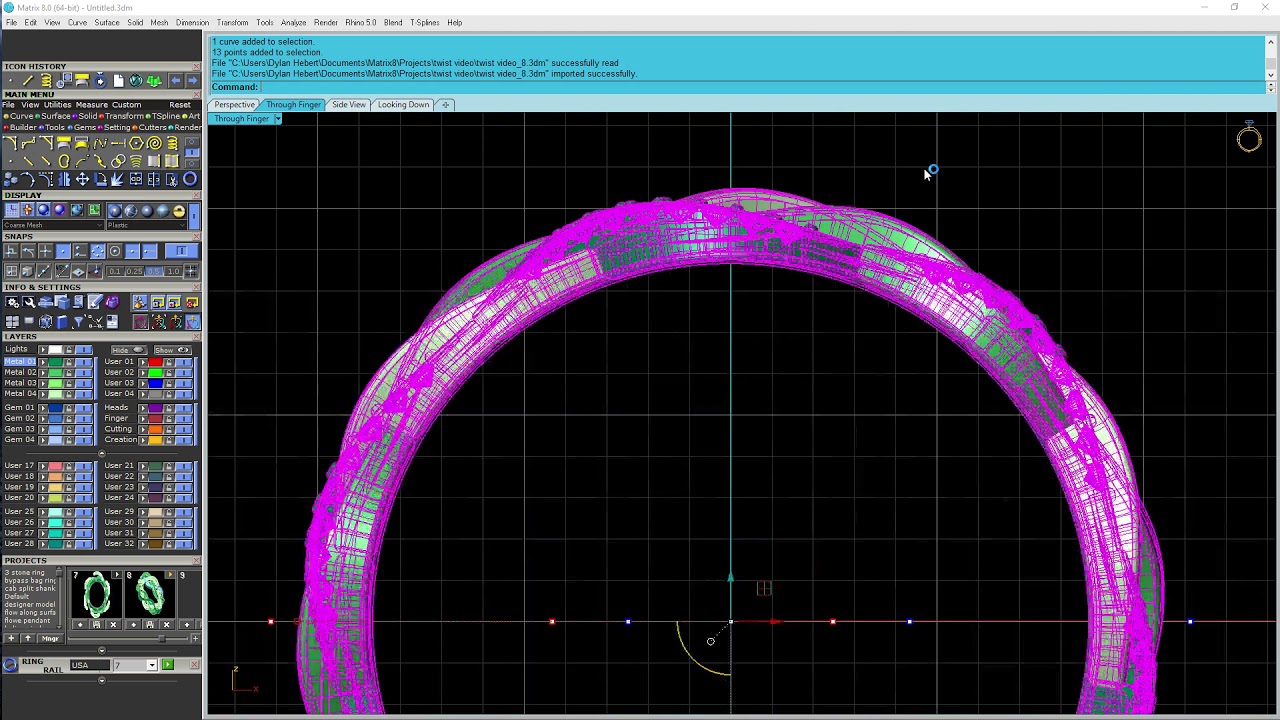Click the arrow on project thumbnail 7

pyautogui.click(x=117, y=575)
